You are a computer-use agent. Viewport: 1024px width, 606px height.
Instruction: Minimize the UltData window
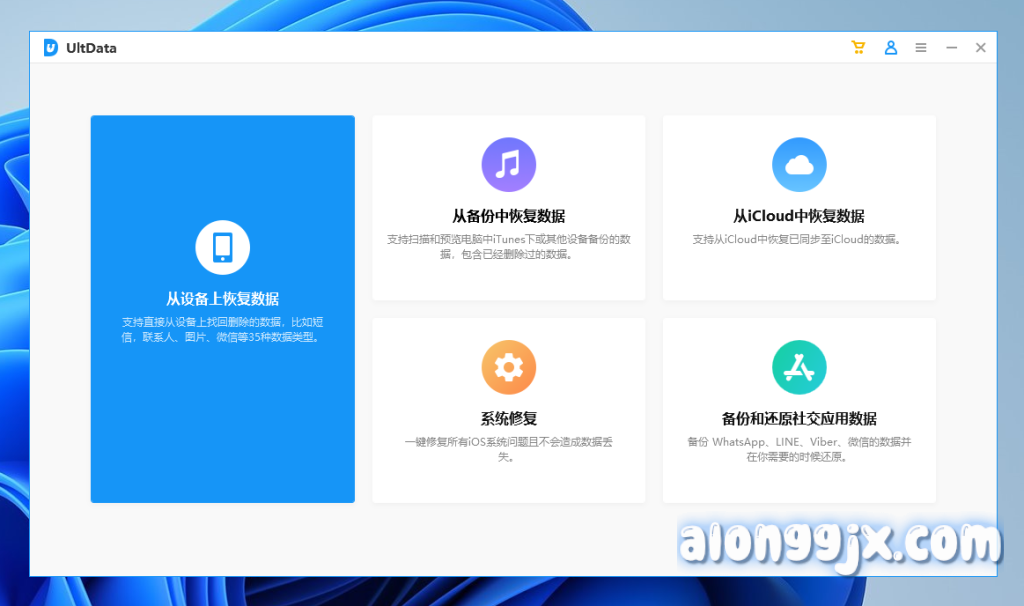tap(951, 48)
